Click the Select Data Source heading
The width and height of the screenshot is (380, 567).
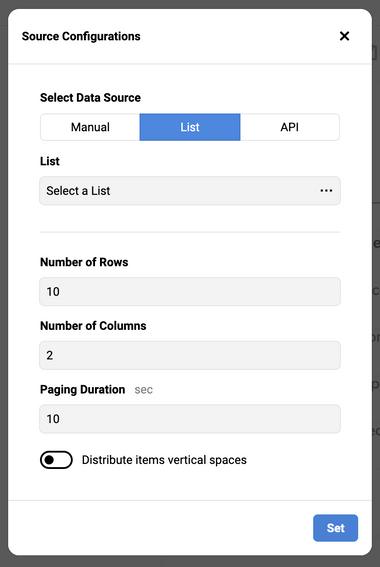pyautogui.click(x=90, y=98)
